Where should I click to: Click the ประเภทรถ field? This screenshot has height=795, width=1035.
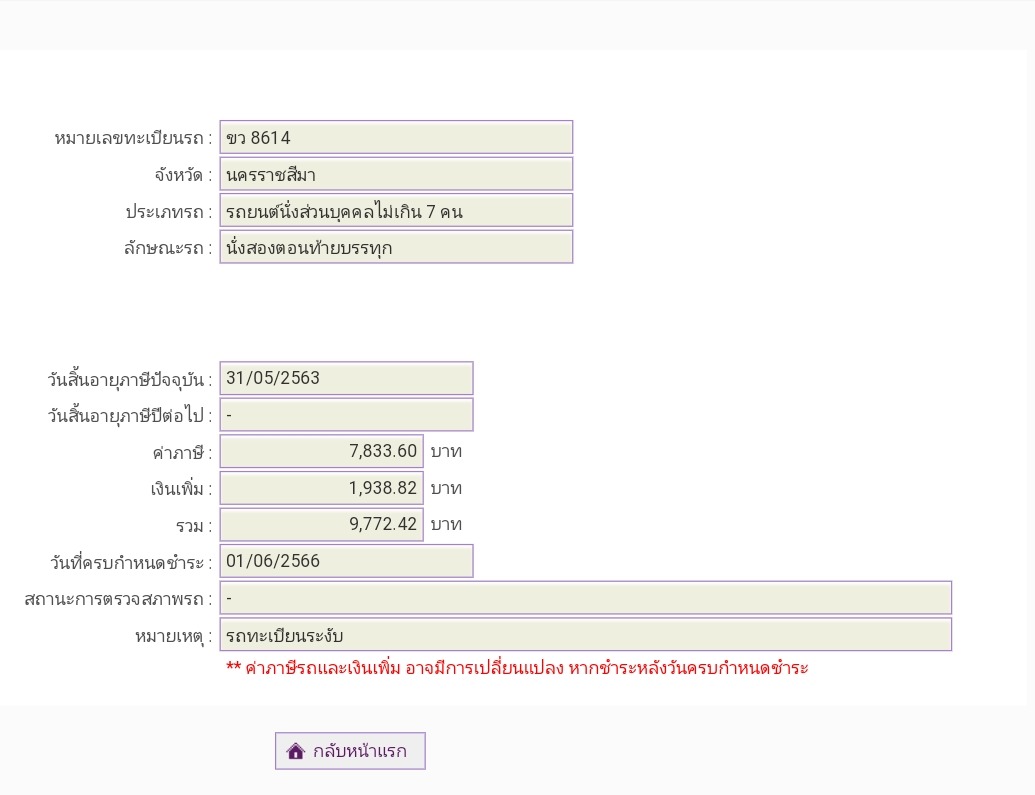(x=396, y=211)
